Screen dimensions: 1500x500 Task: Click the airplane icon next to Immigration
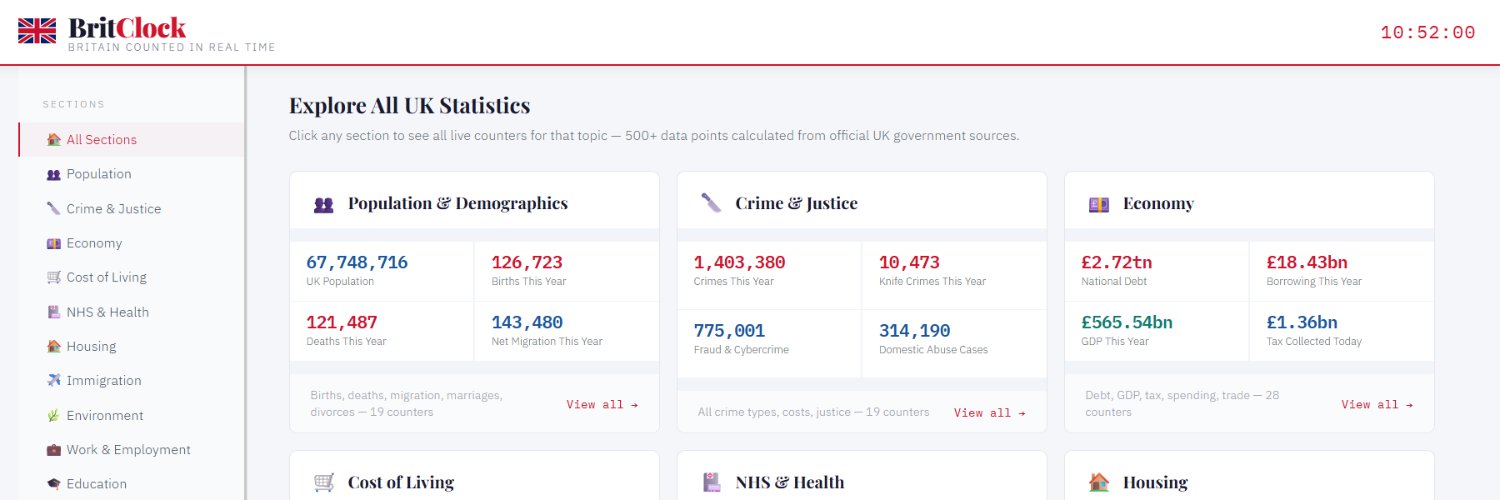tap(53, 381)
